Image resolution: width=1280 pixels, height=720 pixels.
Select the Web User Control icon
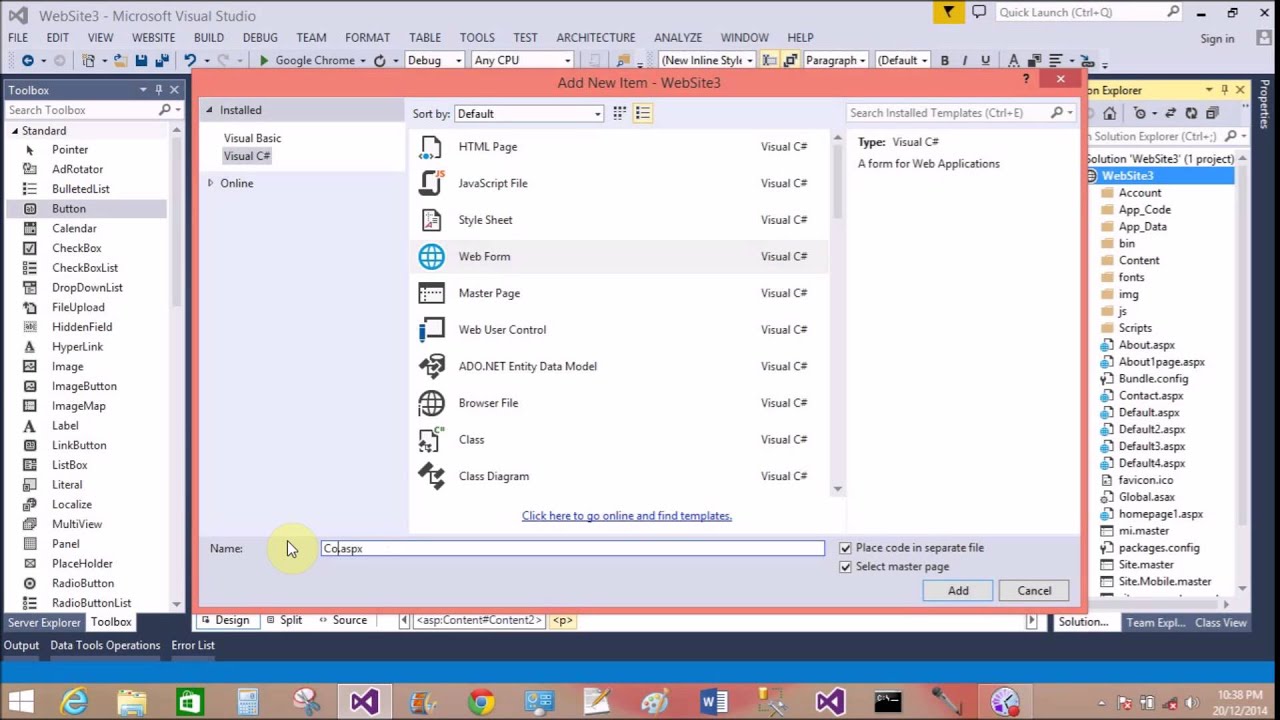(431, 330)
